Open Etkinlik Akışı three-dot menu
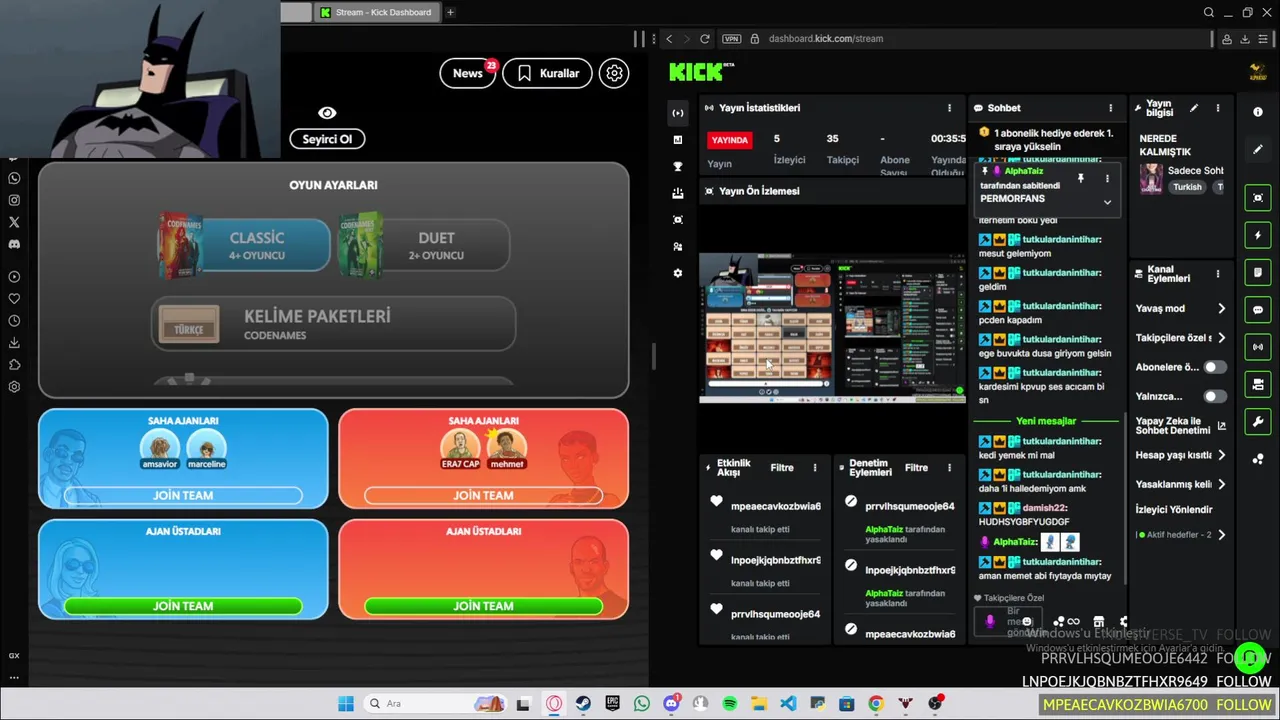Viewport: 1280px width, 720px height. tap(815, 468)
